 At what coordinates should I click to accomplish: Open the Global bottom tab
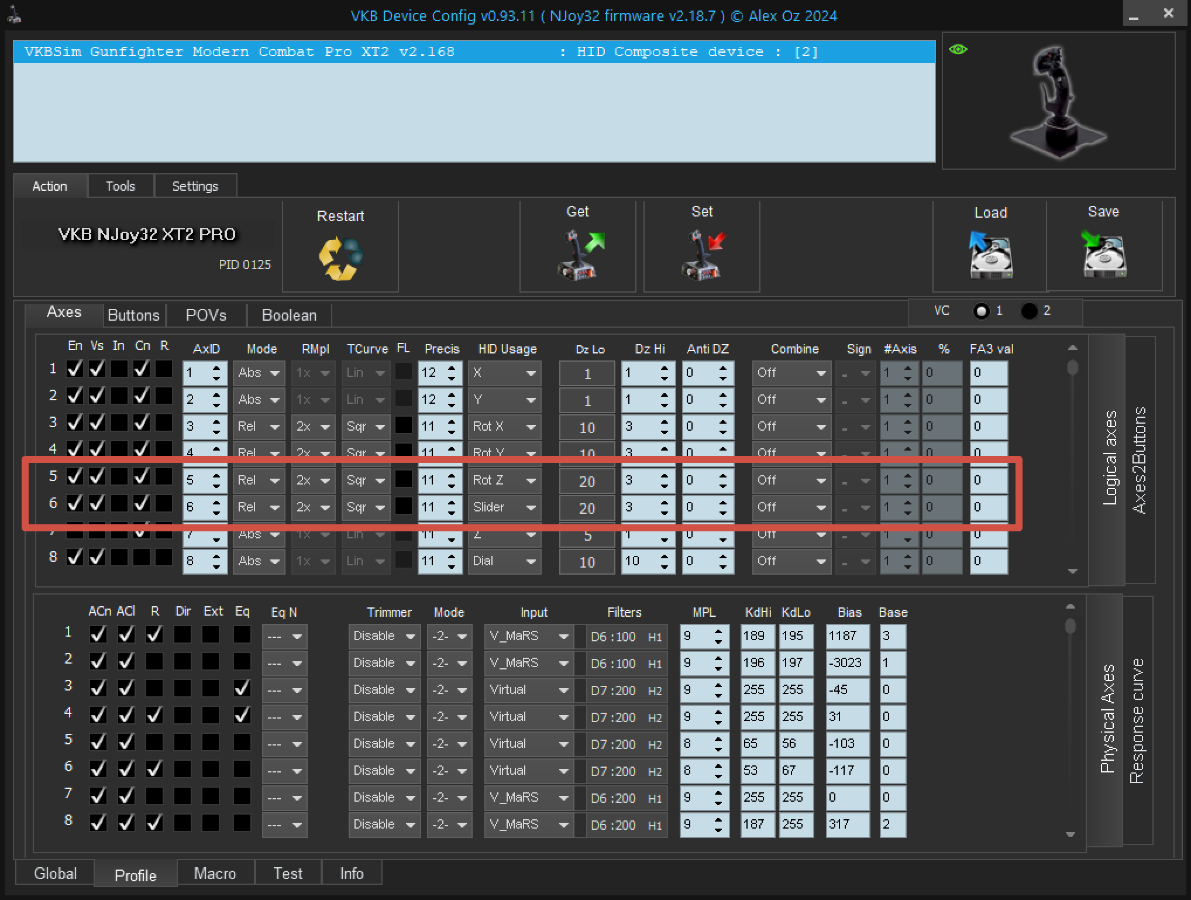click(55, 873)
